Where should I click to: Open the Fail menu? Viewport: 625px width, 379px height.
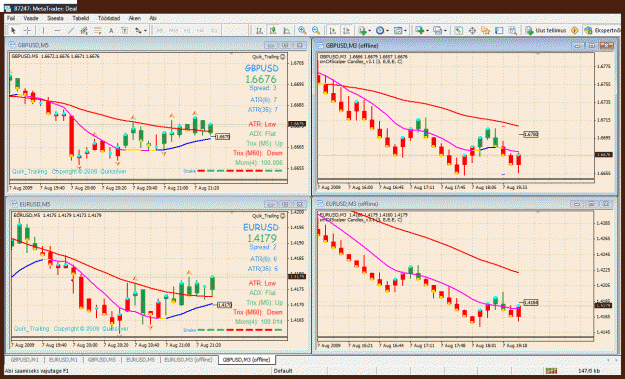pos(11,18)
